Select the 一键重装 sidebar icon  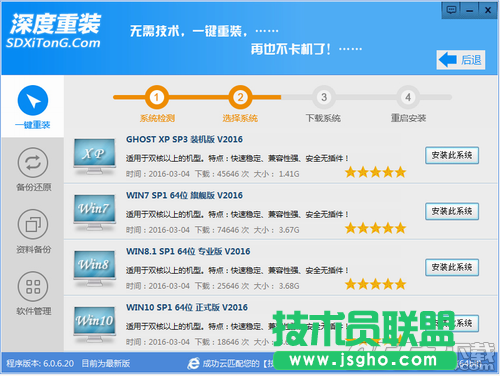(33, 100)
